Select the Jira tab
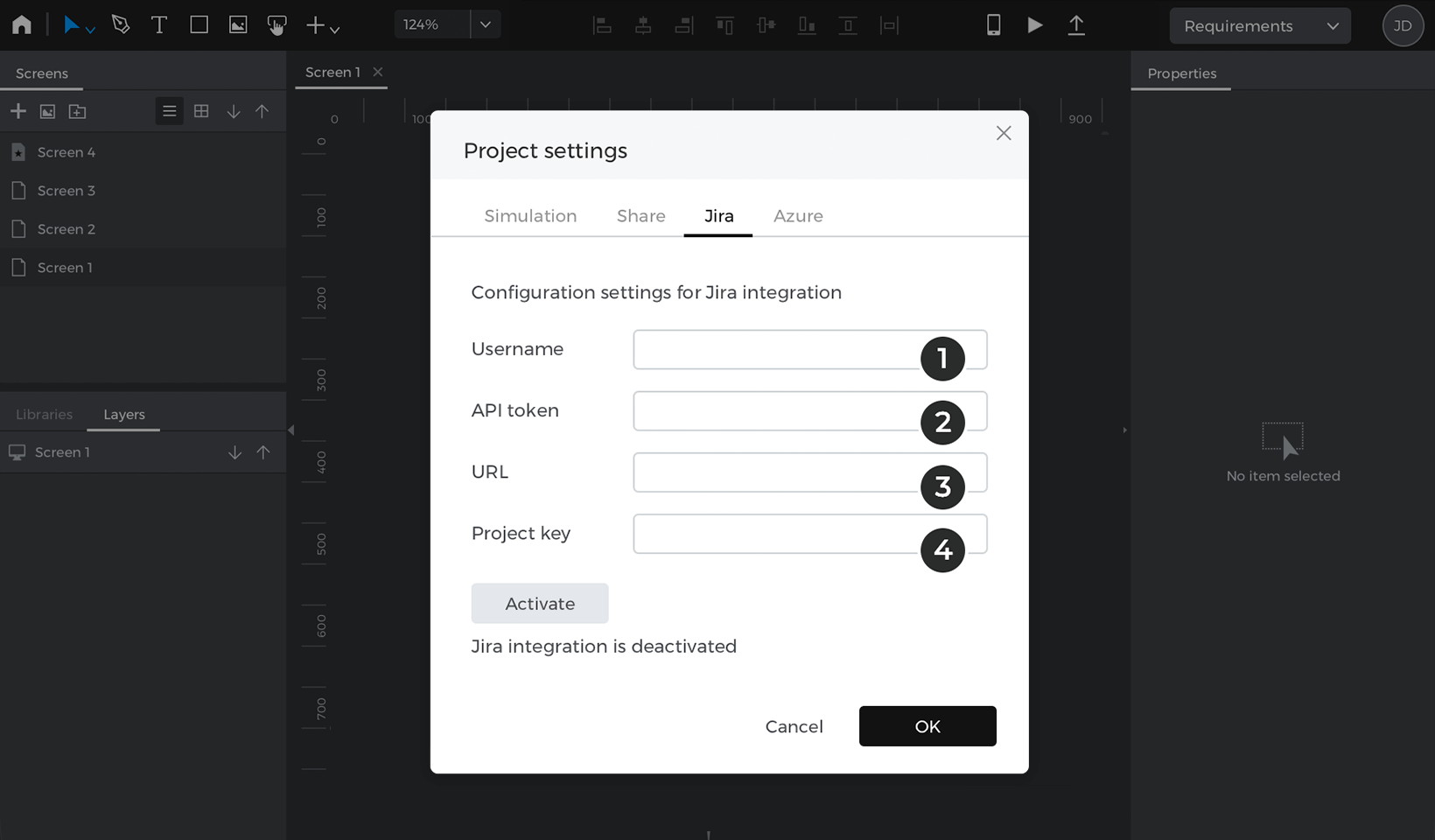The height and width of the screenshot is (840, 1435). [718, 216]
